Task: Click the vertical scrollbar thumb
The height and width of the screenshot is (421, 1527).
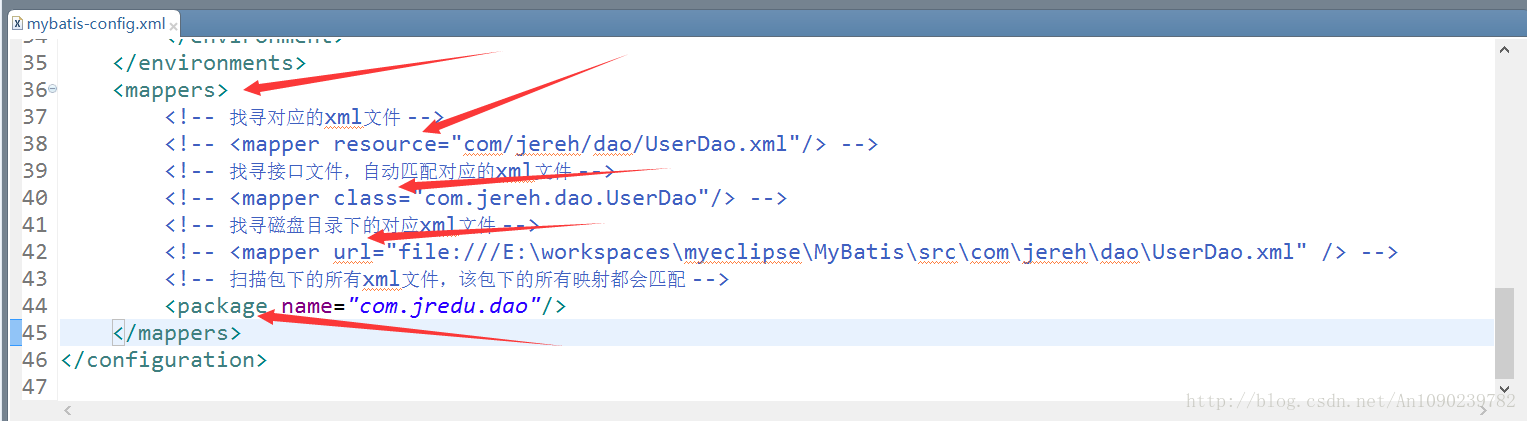Action: [1505, 333]
